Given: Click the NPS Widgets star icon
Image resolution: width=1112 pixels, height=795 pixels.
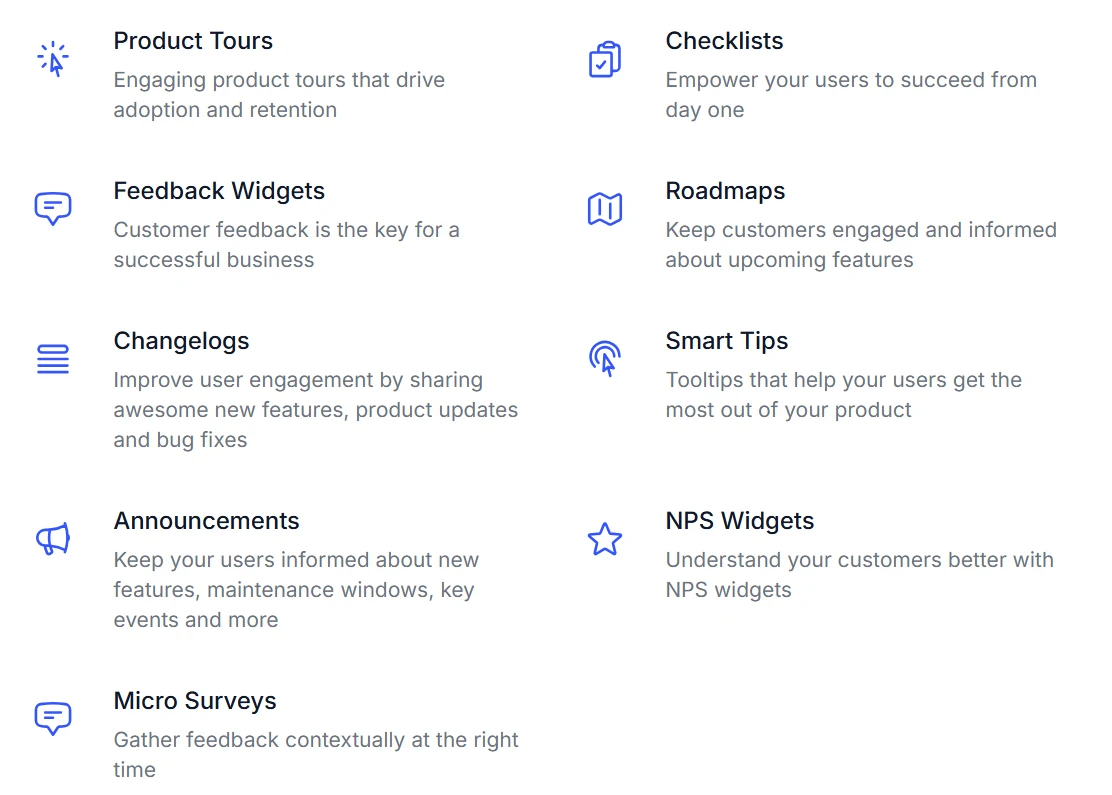Looking at the screenshot, I should coord(605,539).
